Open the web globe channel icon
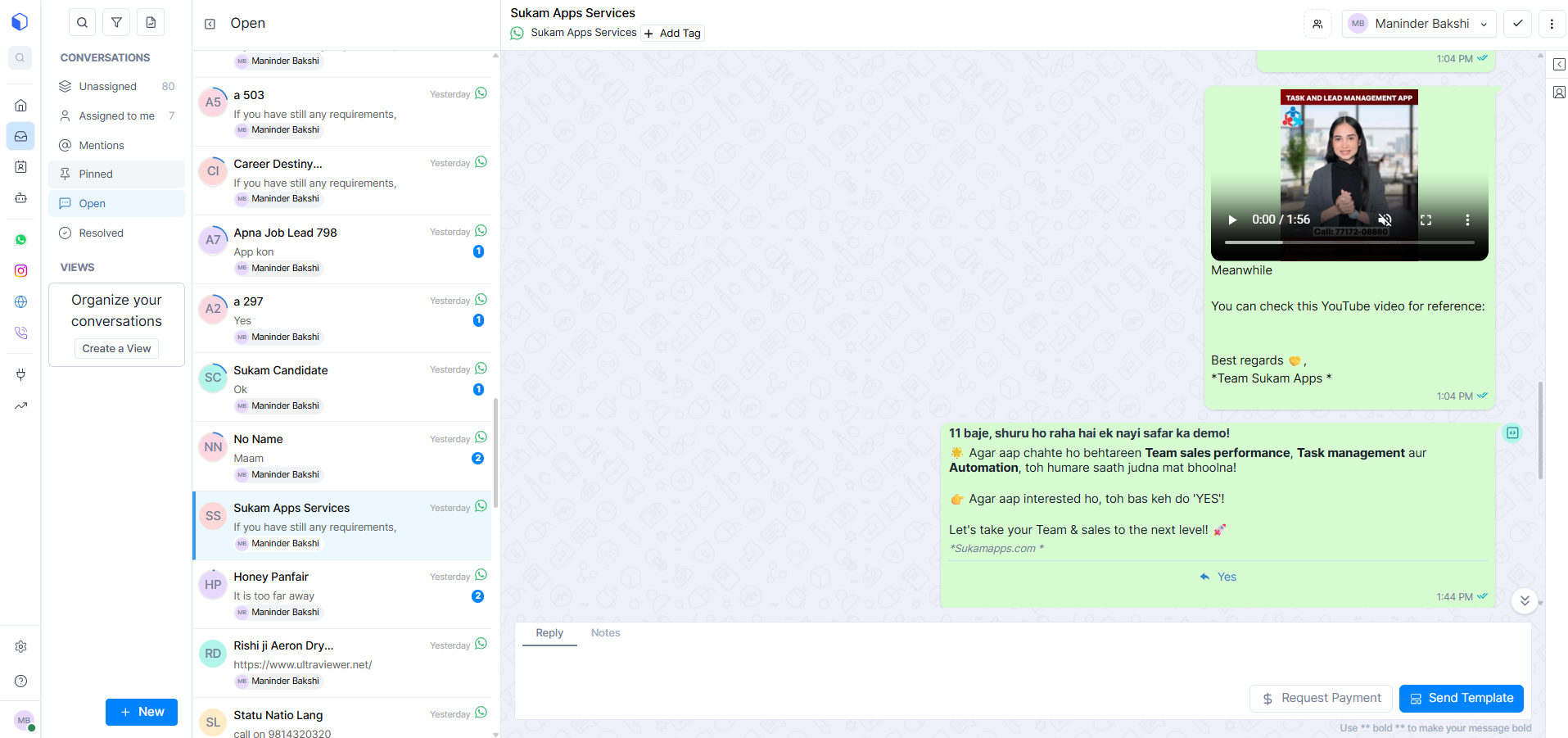Image resolution: width=1568 pixels, height=738 pixels. 20,302
